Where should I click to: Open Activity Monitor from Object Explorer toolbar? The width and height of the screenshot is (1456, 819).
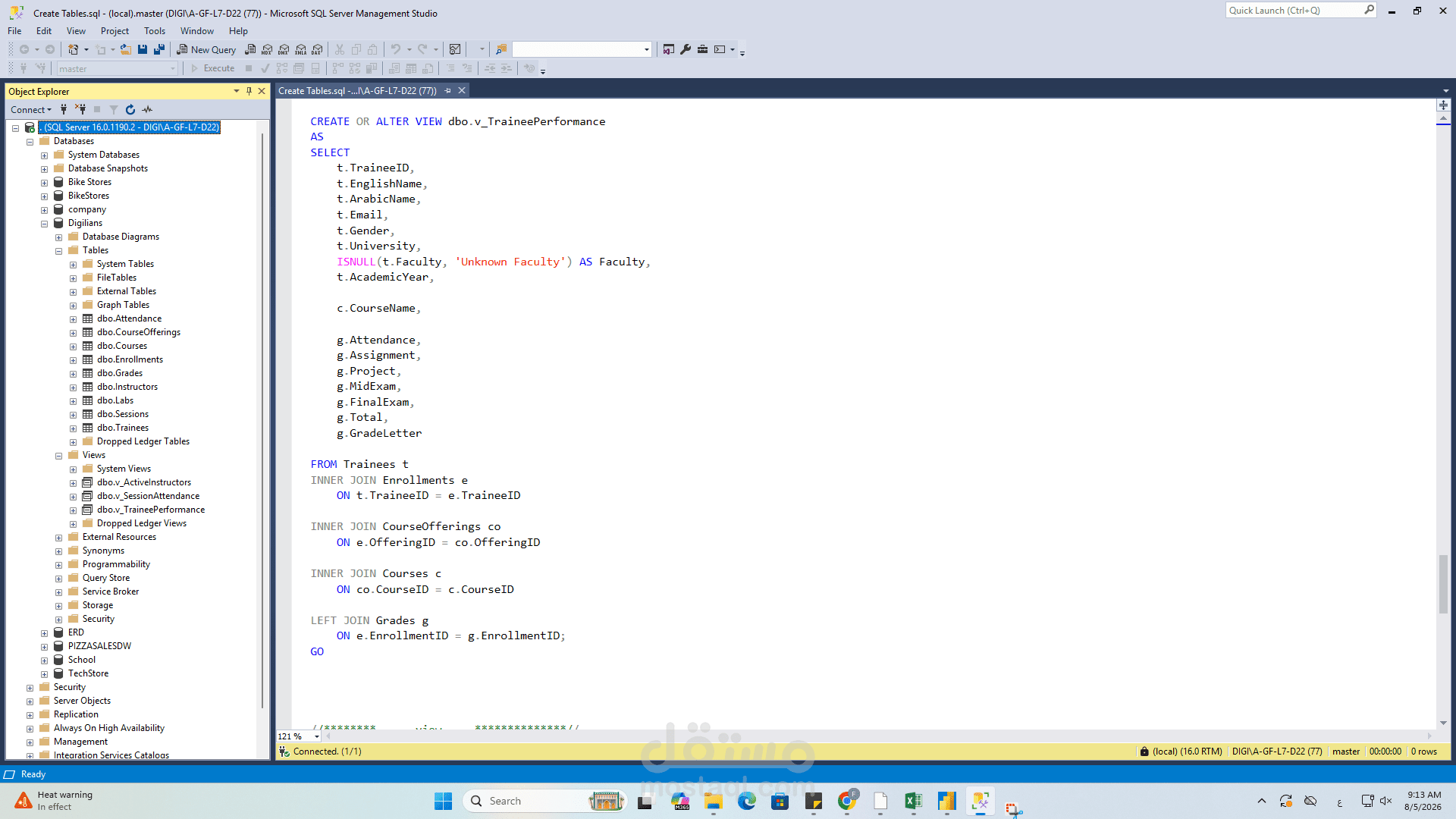147,109
